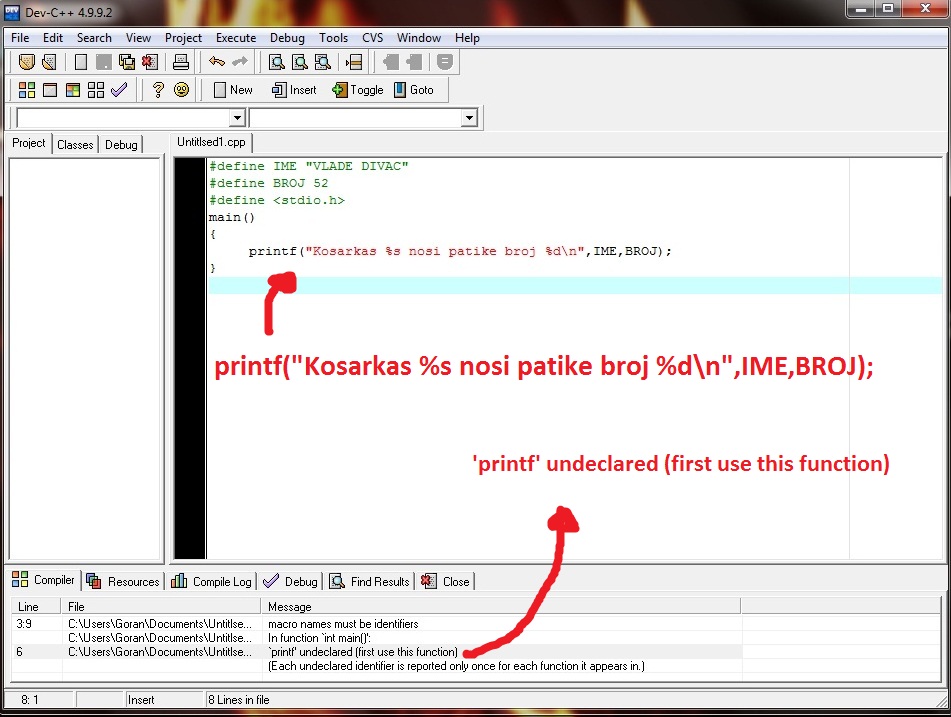Image resolution: width=951 pixels, height=717 pixels.
Task: Click the Go to Line toolbar icon
Action: [x=354, y=62]
